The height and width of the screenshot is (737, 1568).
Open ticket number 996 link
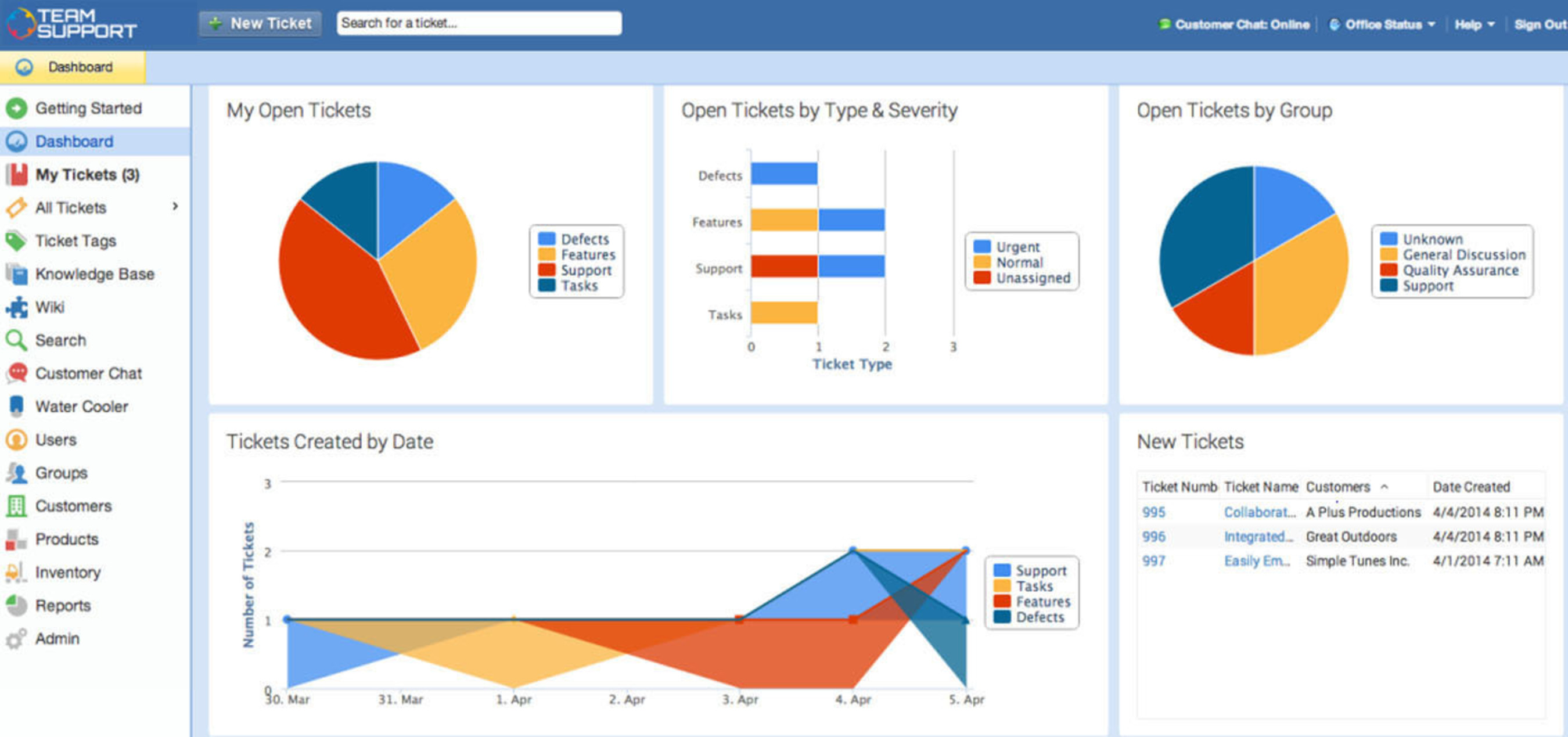1153,537
